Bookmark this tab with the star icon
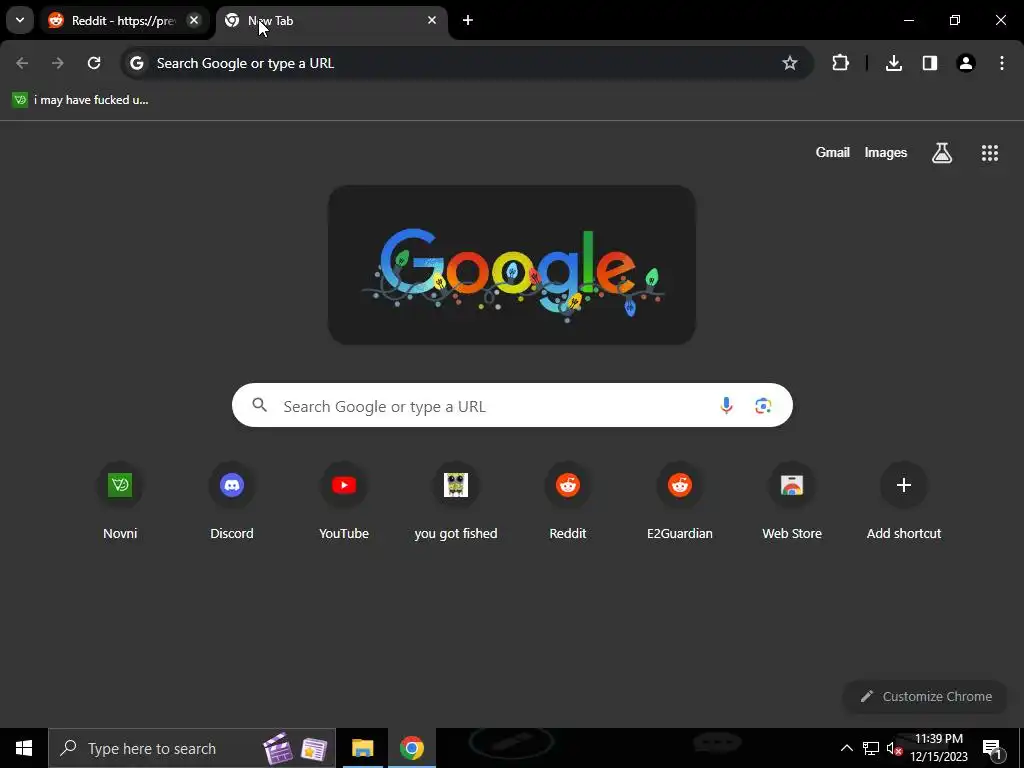The height and width of the screenshot is (768, 1024). click(x=790, y=63)
